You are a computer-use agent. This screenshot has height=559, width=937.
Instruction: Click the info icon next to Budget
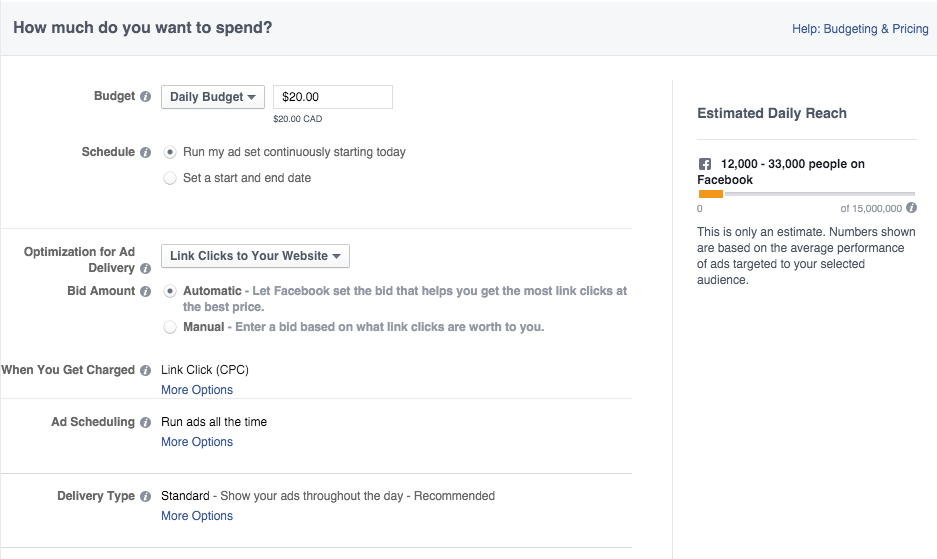146,97
